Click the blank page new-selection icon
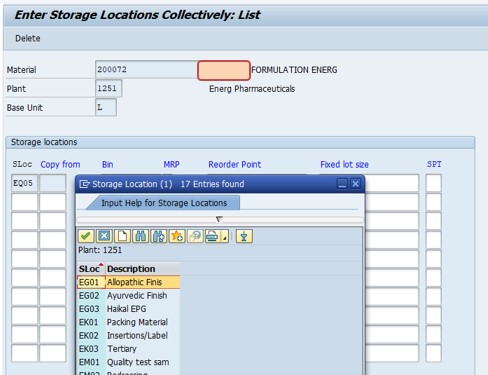The height and width of the screenshot is (375, 488). [x=122, y=236]
